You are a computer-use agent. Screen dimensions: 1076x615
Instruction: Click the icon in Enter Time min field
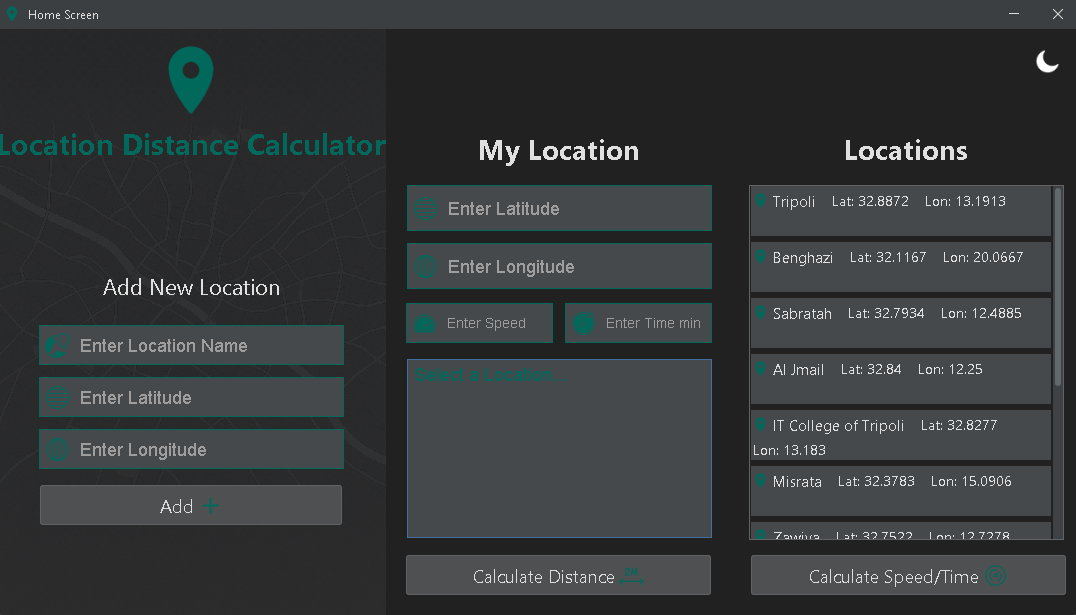584,323
